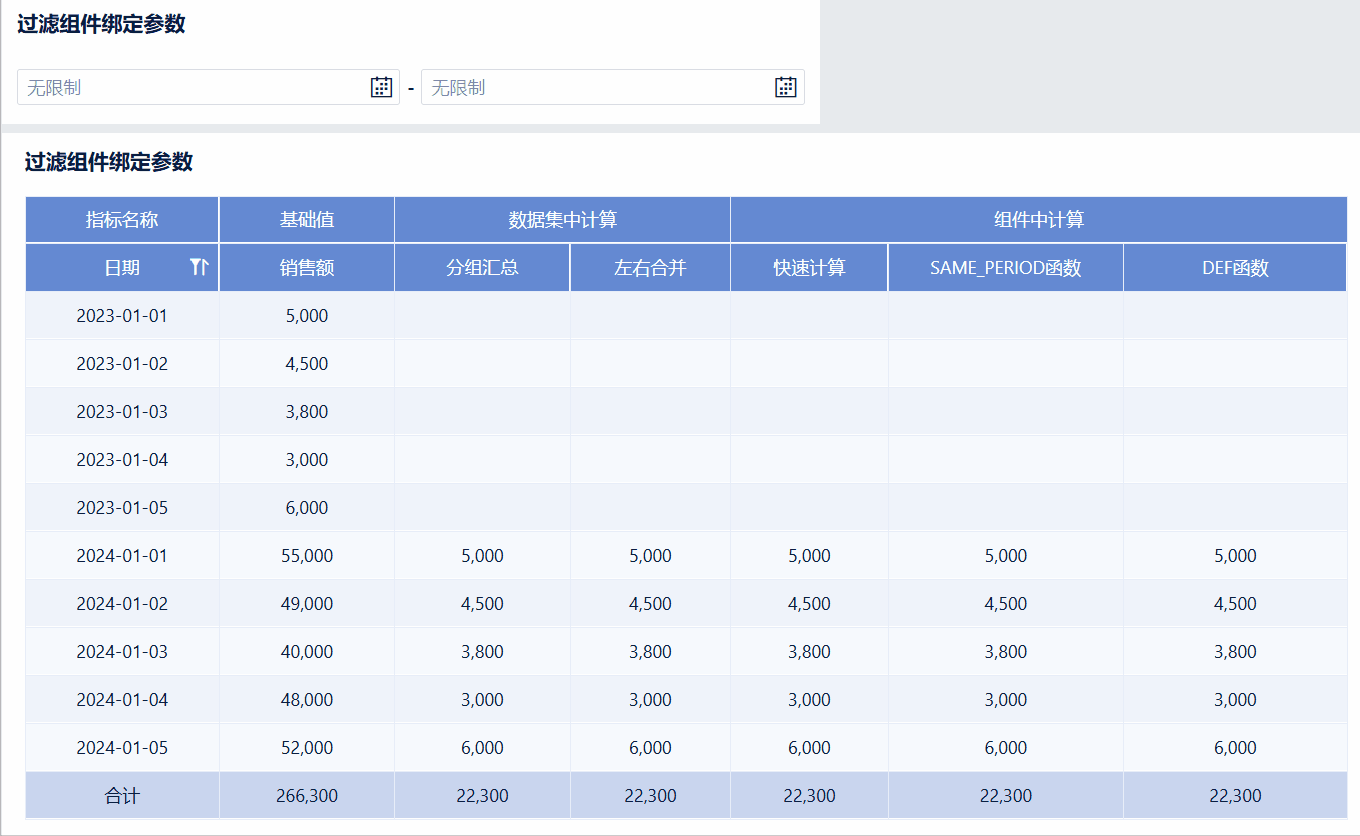
Task: Select date cell 2023-01-02
Action: (122, 364)
